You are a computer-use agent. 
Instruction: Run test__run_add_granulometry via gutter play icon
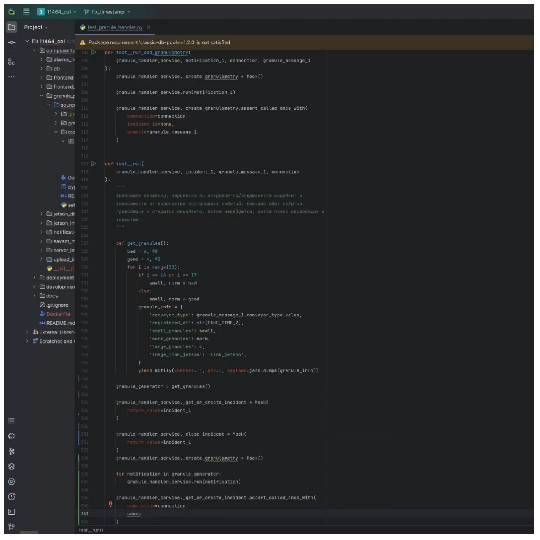93,52
